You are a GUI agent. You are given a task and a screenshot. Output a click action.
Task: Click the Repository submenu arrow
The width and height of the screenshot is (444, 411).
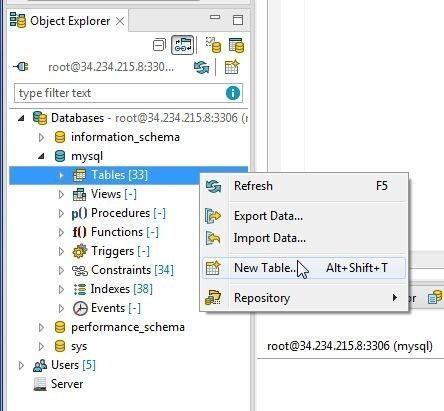[395, 297]
